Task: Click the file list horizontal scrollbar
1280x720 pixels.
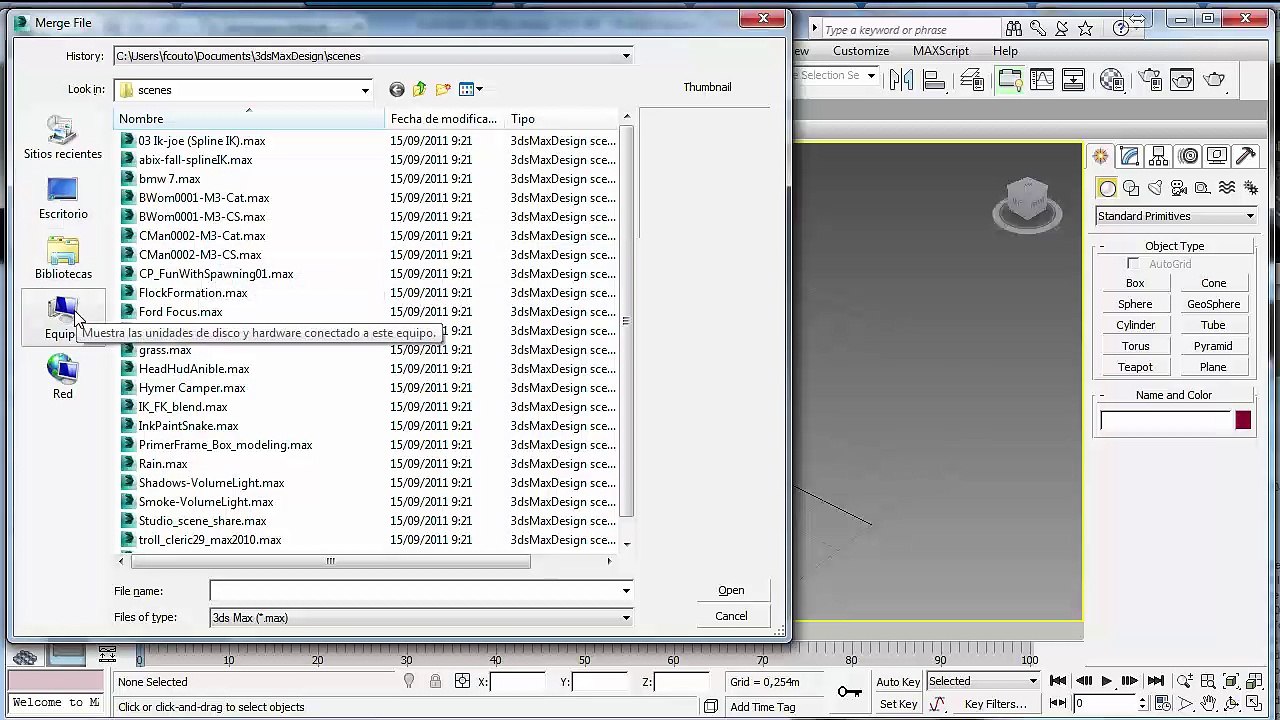Action: point(330,561)
